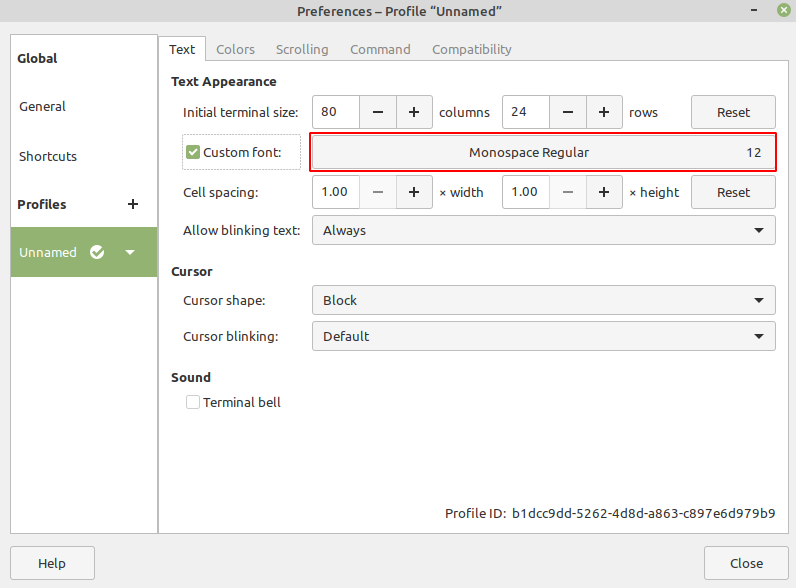Image resolution: width=796 pixels, height=588 pixels.
Task: Switch to the Colors tab
Action: pos(235,49)
